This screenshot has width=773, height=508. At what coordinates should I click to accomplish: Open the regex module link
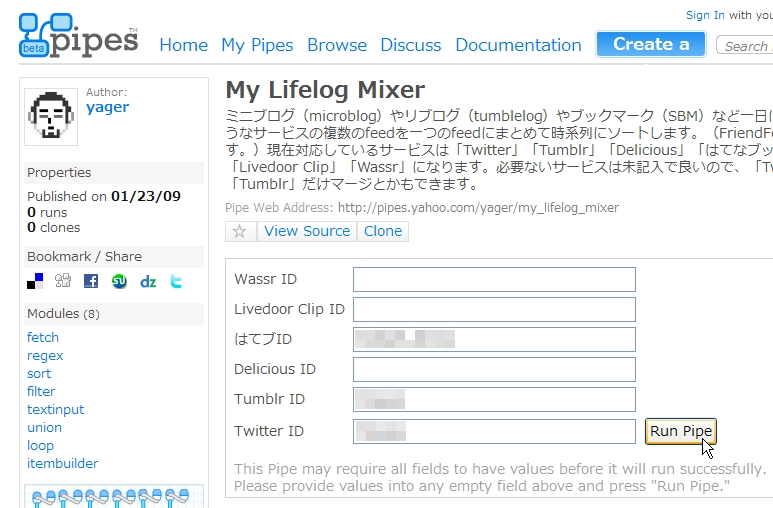coord(45,356)
